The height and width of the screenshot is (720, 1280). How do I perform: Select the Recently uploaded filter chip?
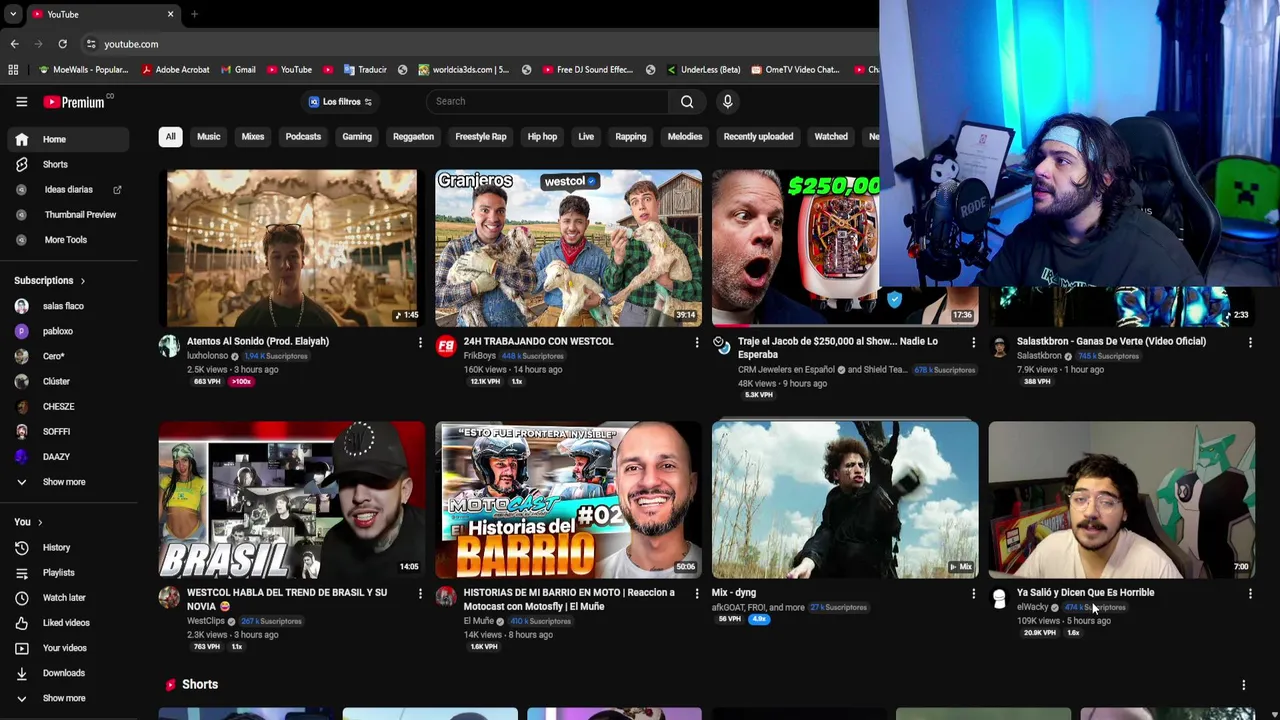tap(758, 137)
